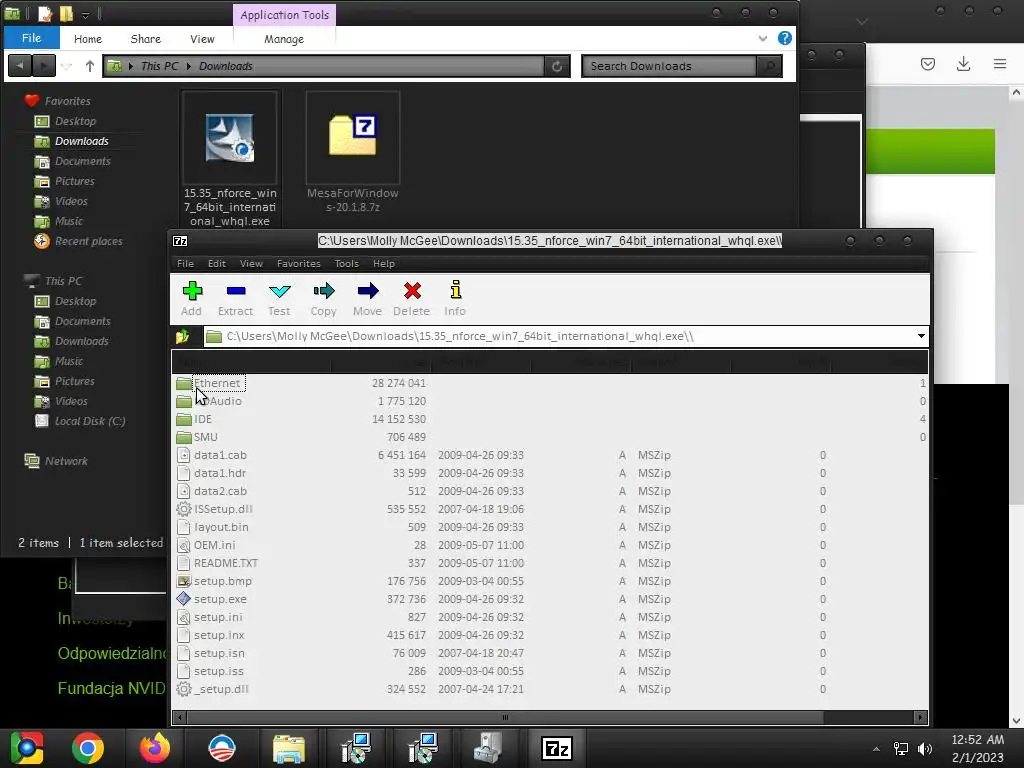Expand the 7-Zip address path dropdown
Image resolution: width=1024 pixels, height=768 pixels.
(x=921, y=336)
